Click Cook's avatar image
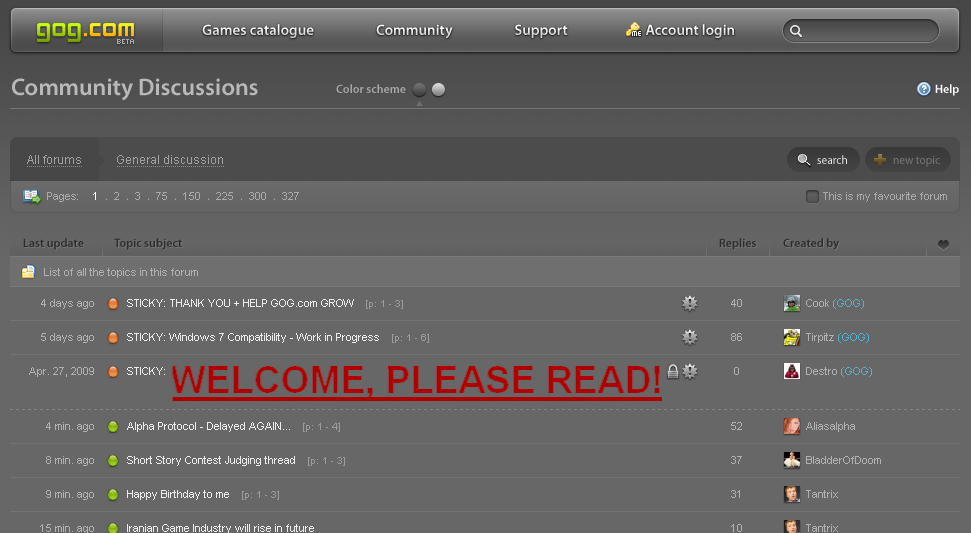 point(791,303)
